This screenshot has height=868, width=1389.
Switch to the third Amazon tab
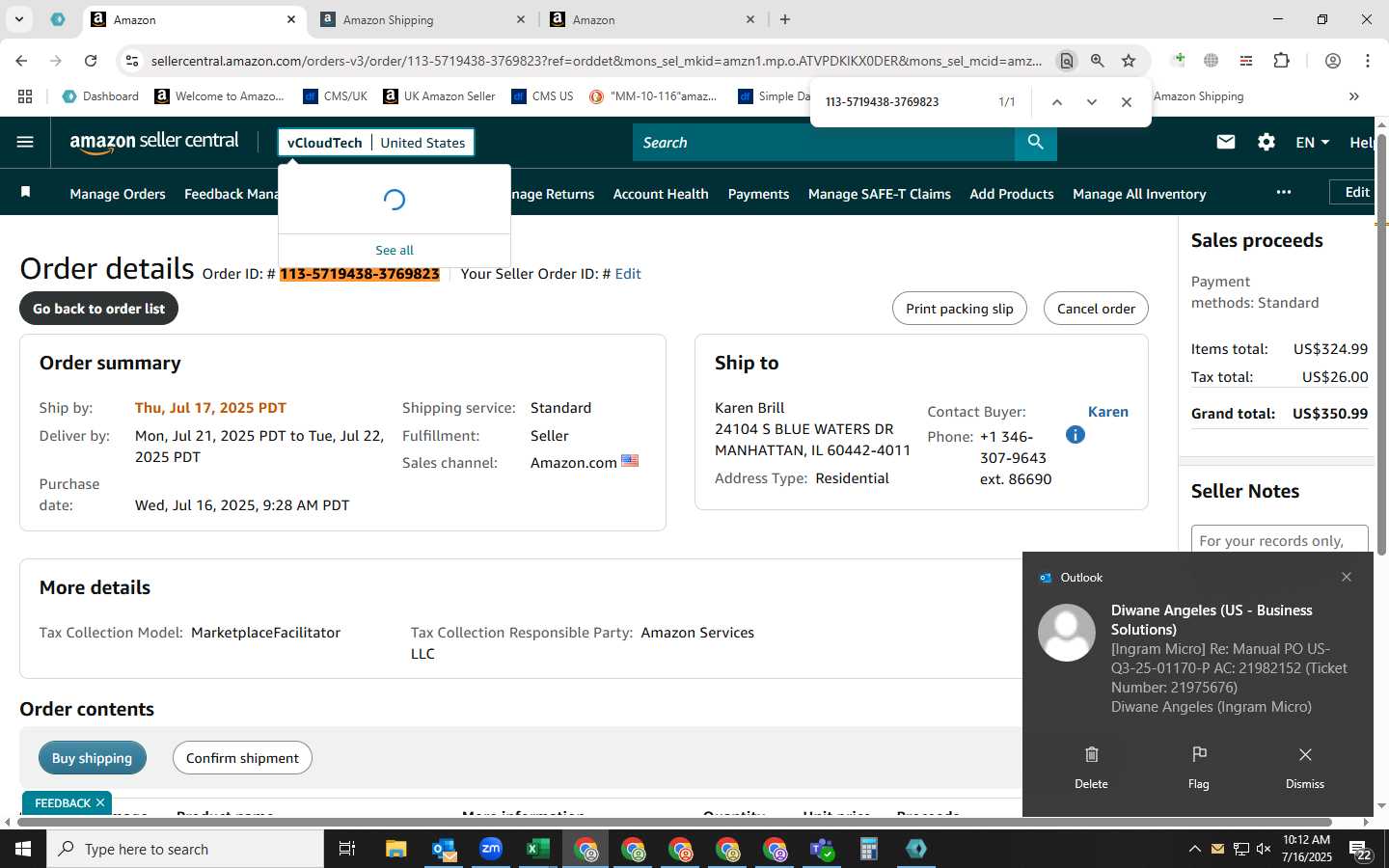pyautogui.click(x=652, y=19)
